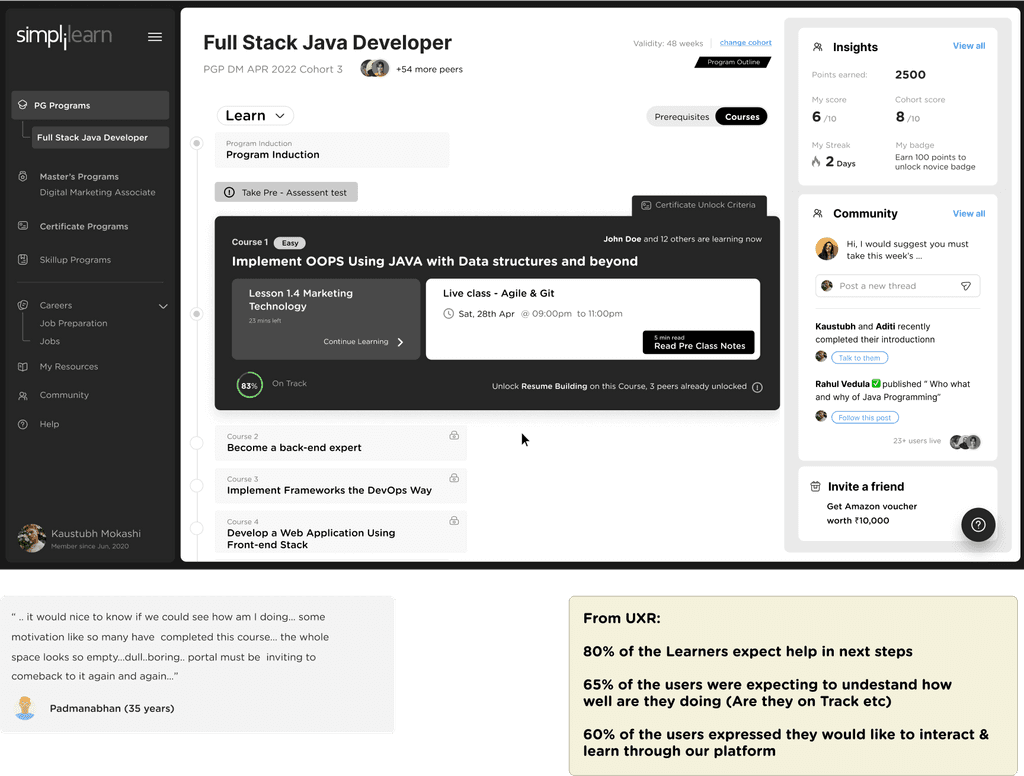Click the Talk to them button
The height and width of the screenshot is (776, 1024).
coord(859,358)
